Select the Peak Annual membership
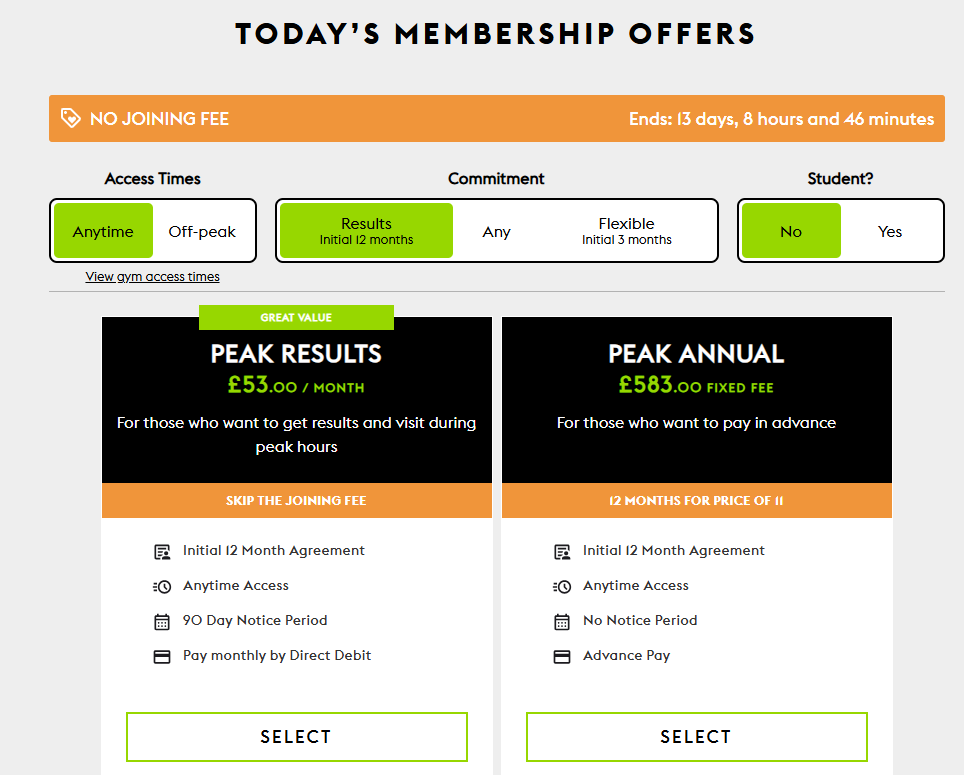The width and height of the screenshot is (964, 775). point(696,736)
